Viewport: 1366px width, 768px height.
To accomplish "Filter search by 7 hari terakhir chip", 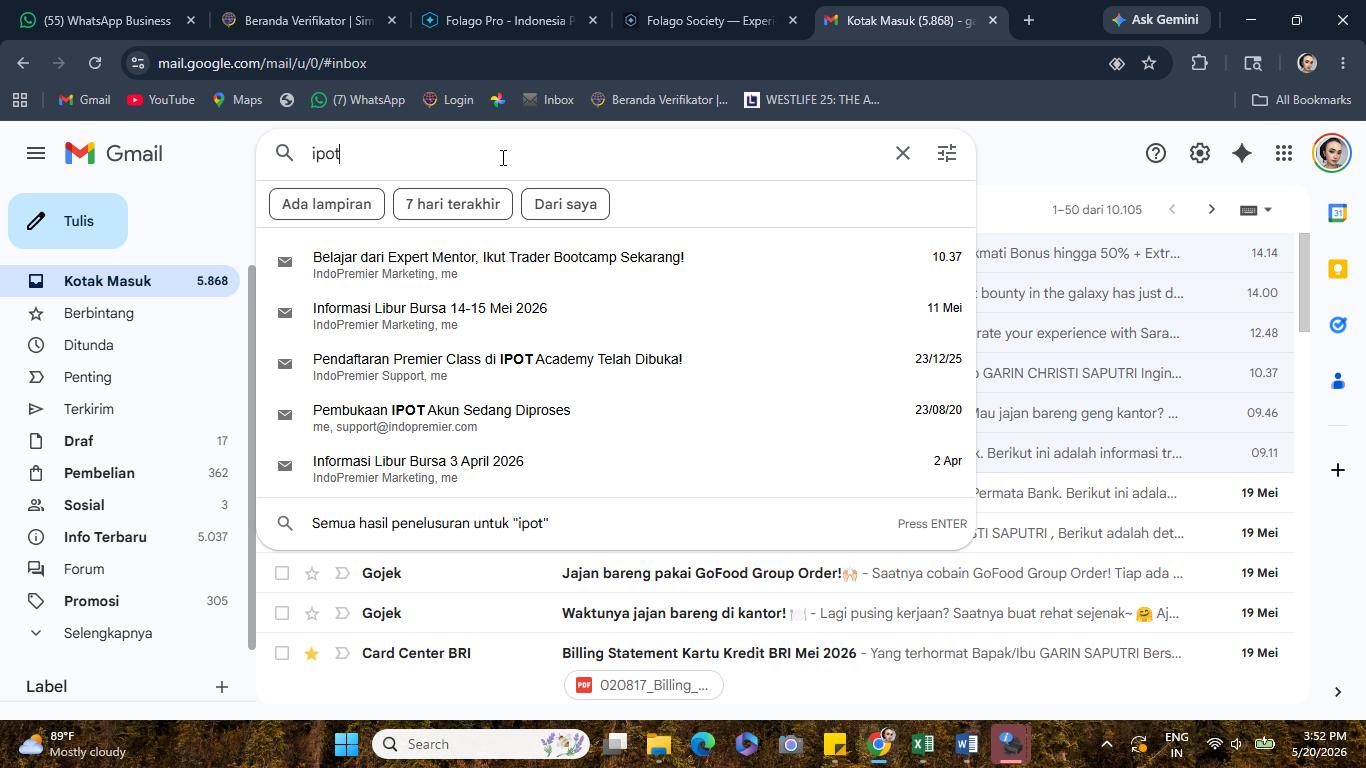I will click(x=452, y=204).
